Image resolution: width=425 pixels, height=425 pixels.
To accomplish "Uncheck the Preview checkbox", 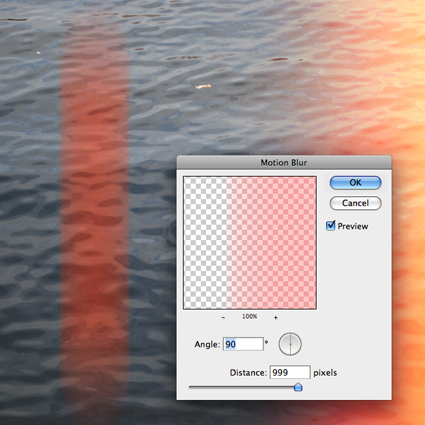I will coord(330,226).
